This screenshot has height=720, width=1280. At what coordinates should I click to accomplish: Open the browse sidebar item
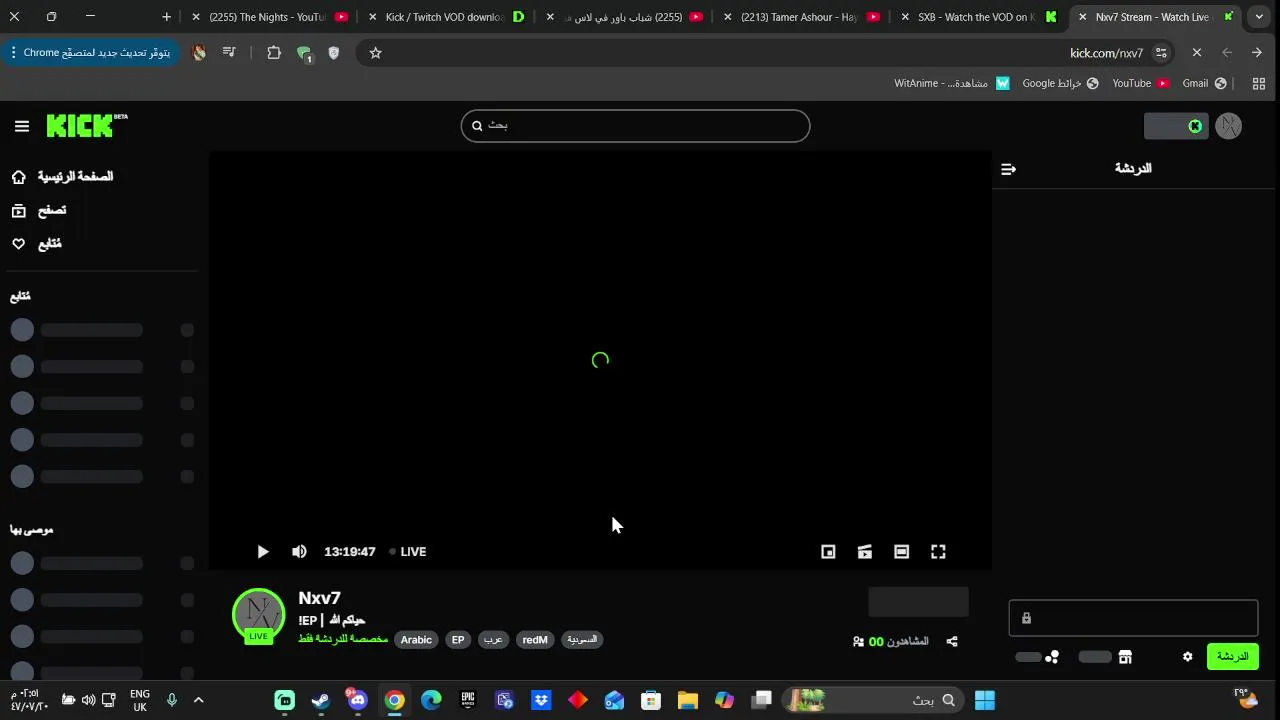point(38,210)
